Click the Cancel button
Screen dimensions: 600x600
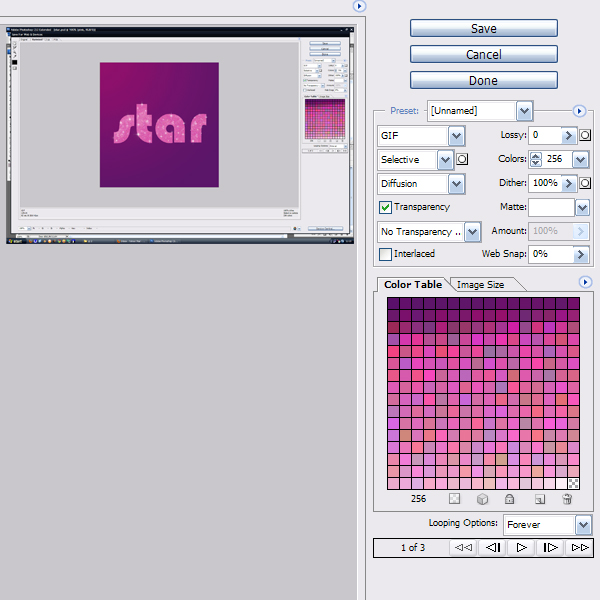484,54
